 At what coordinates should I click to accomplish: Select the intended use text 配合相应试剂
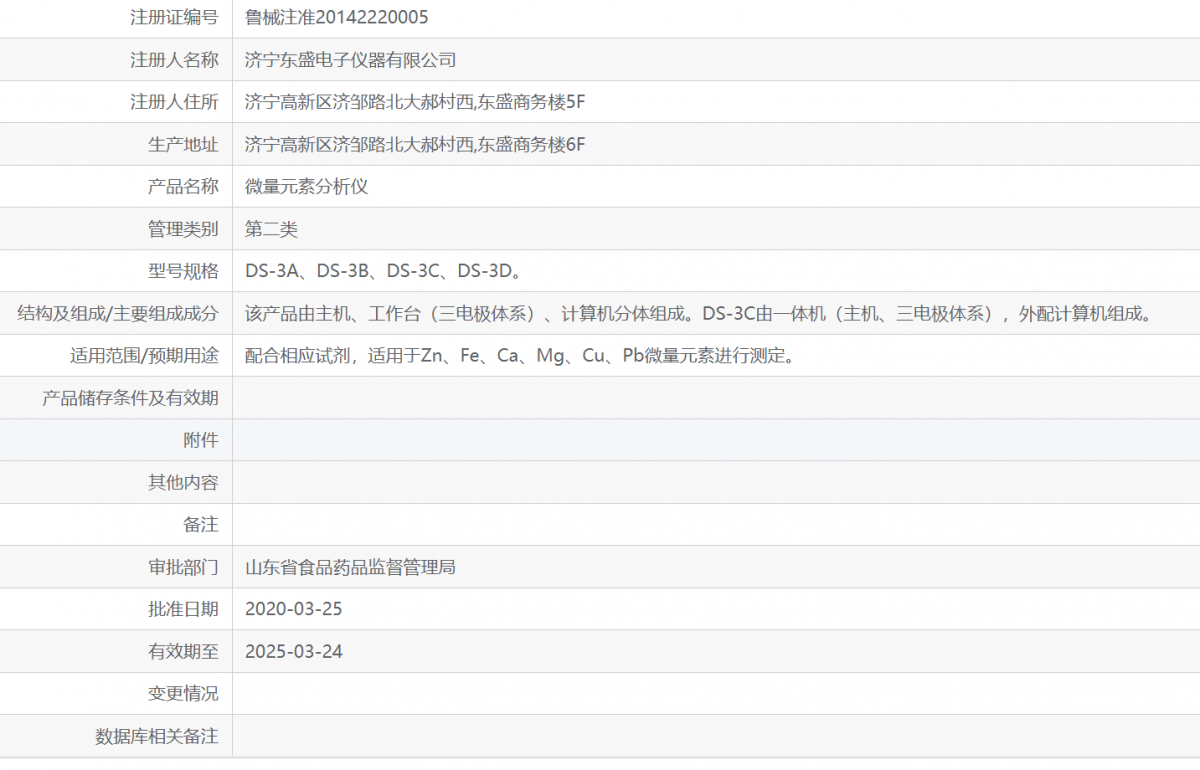tap(520, 356)
